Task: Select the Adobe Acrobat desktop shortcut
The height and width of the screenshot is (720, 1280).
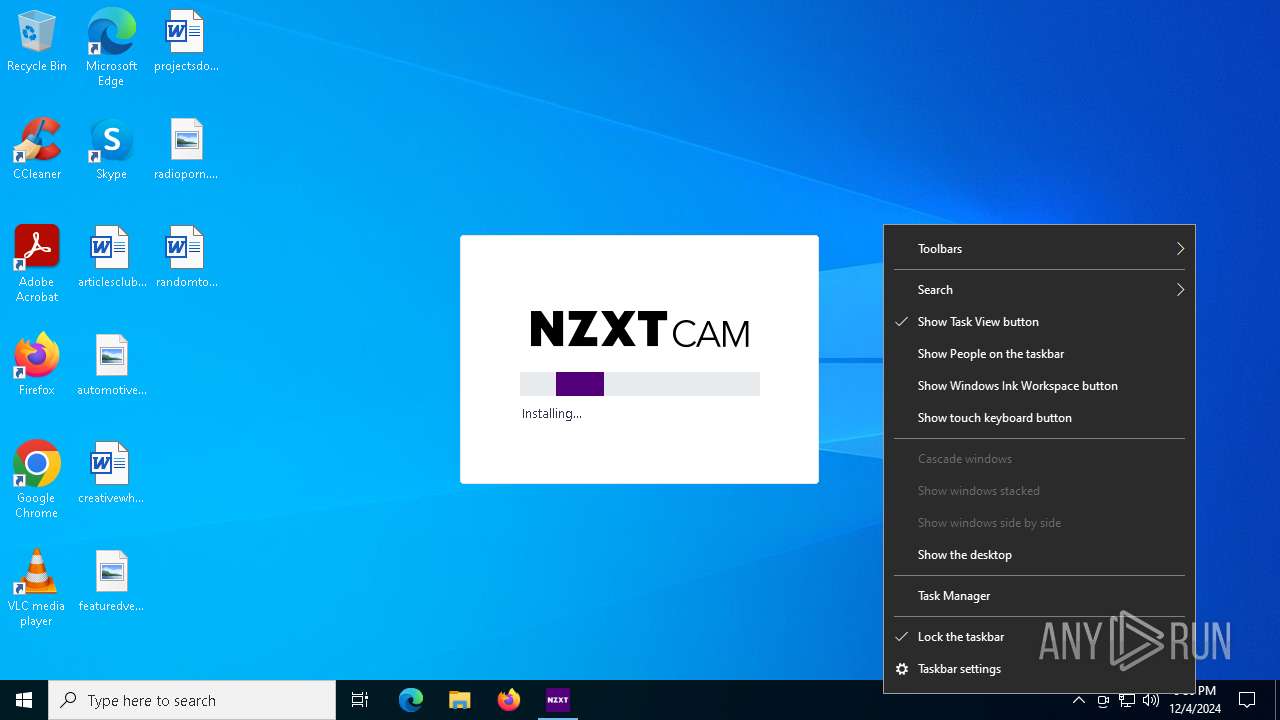Action: pyautogui.click(x=37, y=264)
